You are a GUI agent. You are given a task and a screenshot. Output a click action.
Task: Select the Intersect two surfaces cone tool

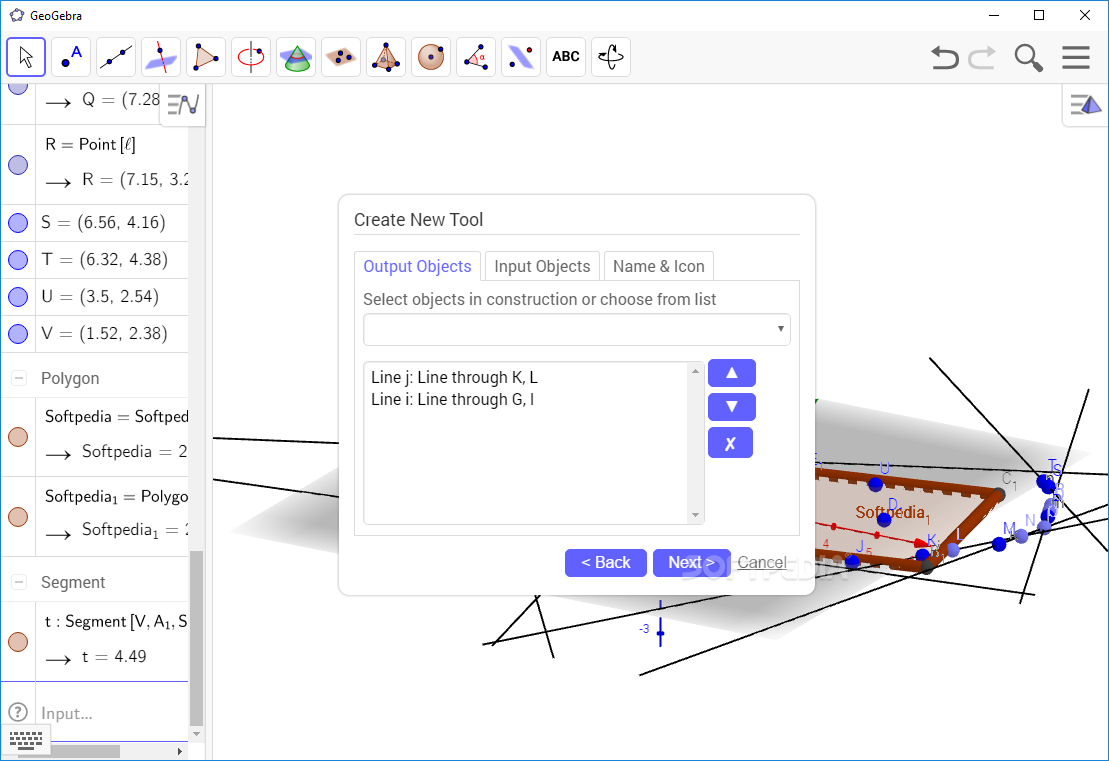tap(296, 57)
